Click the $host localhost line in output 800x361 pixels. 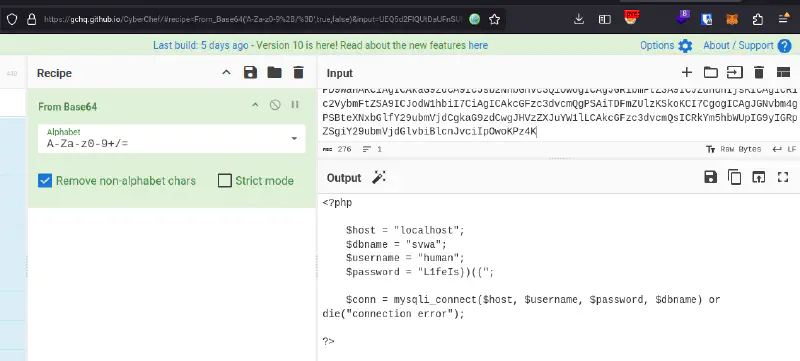pos(405,230)
